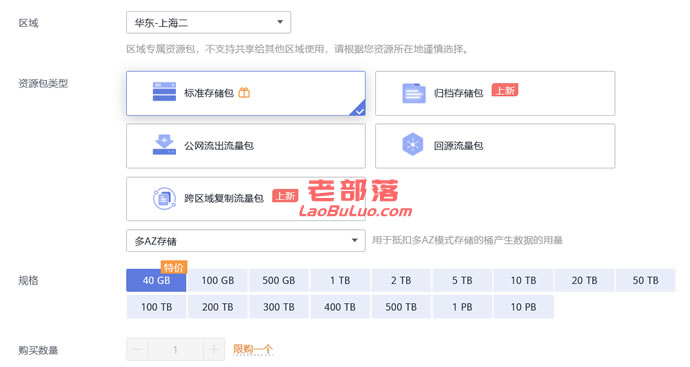This screenshot has width=690, height=367.
Task: Pick the 50 TB specification option
Action: 646,280
